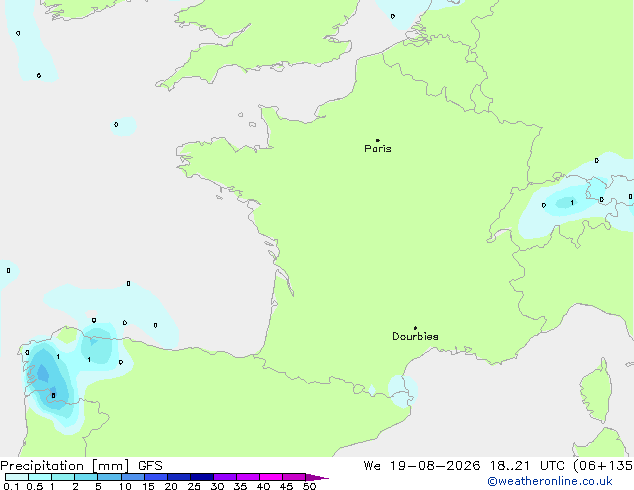
Task: Click the Dourbies city label
Action: coord(415,336)
